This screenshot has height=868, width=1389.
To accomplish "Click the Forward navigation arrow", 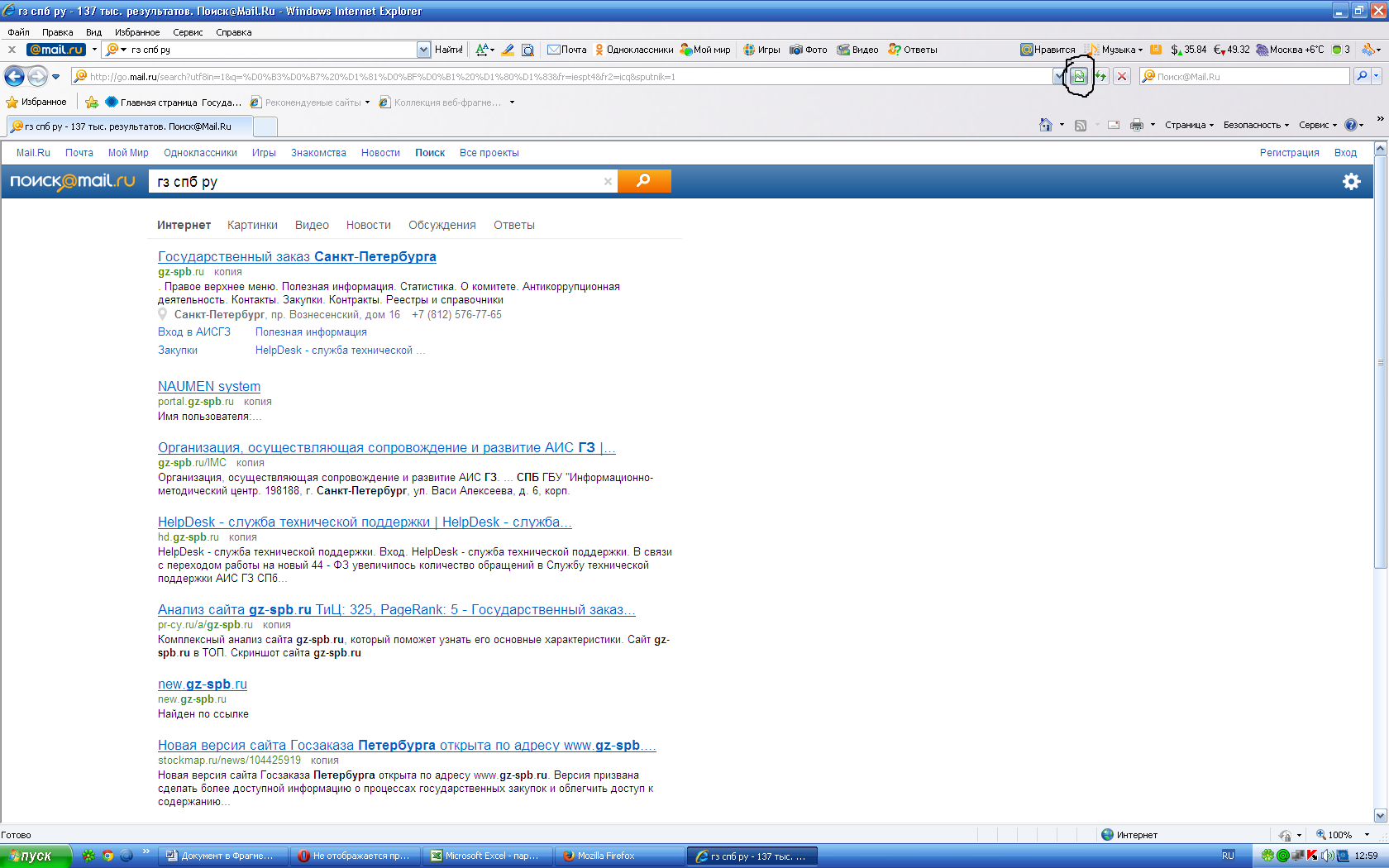I will (37, 76).
